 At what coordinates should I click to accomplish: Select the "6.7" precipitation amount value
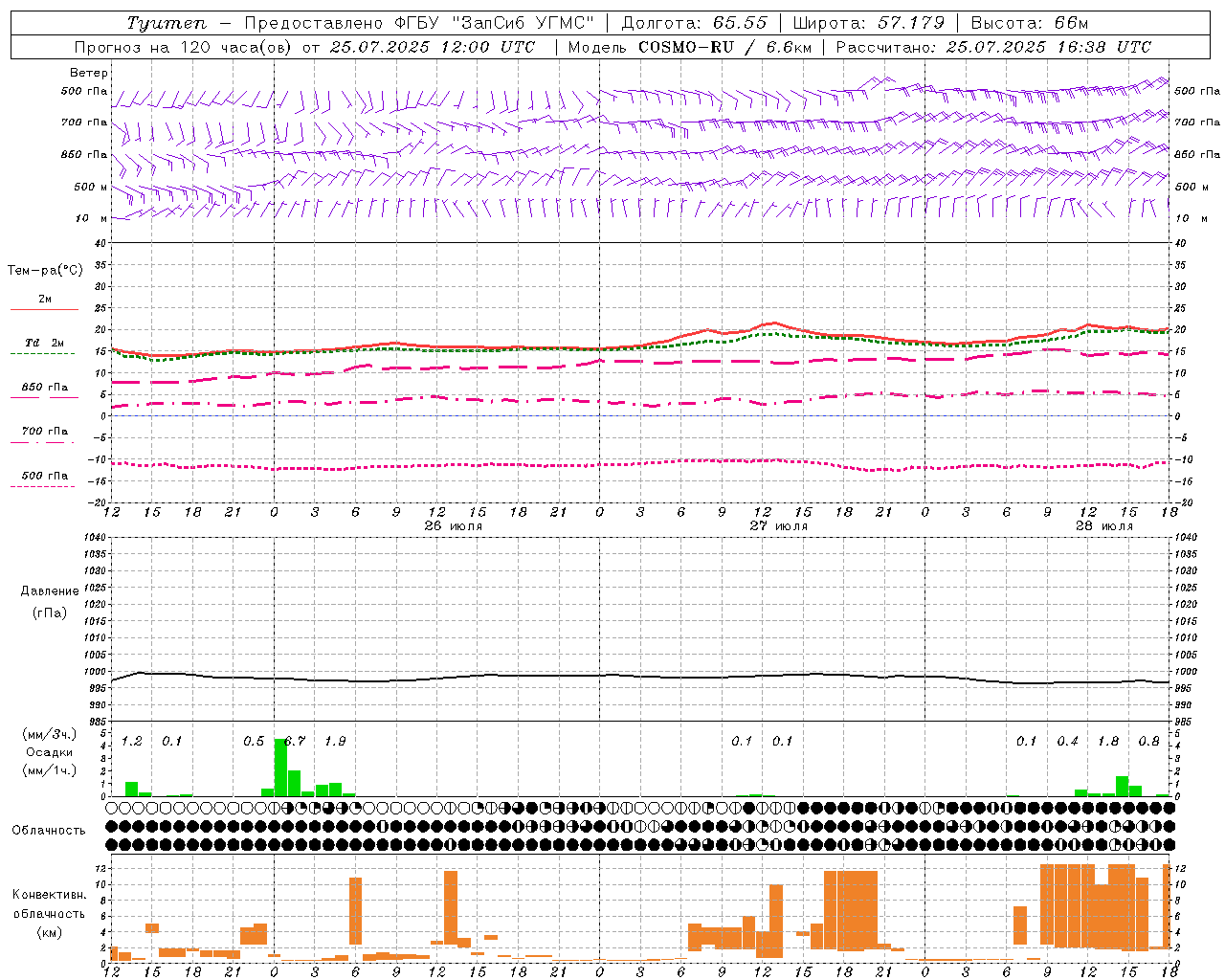pyautogui.click(x=296, y=741)
